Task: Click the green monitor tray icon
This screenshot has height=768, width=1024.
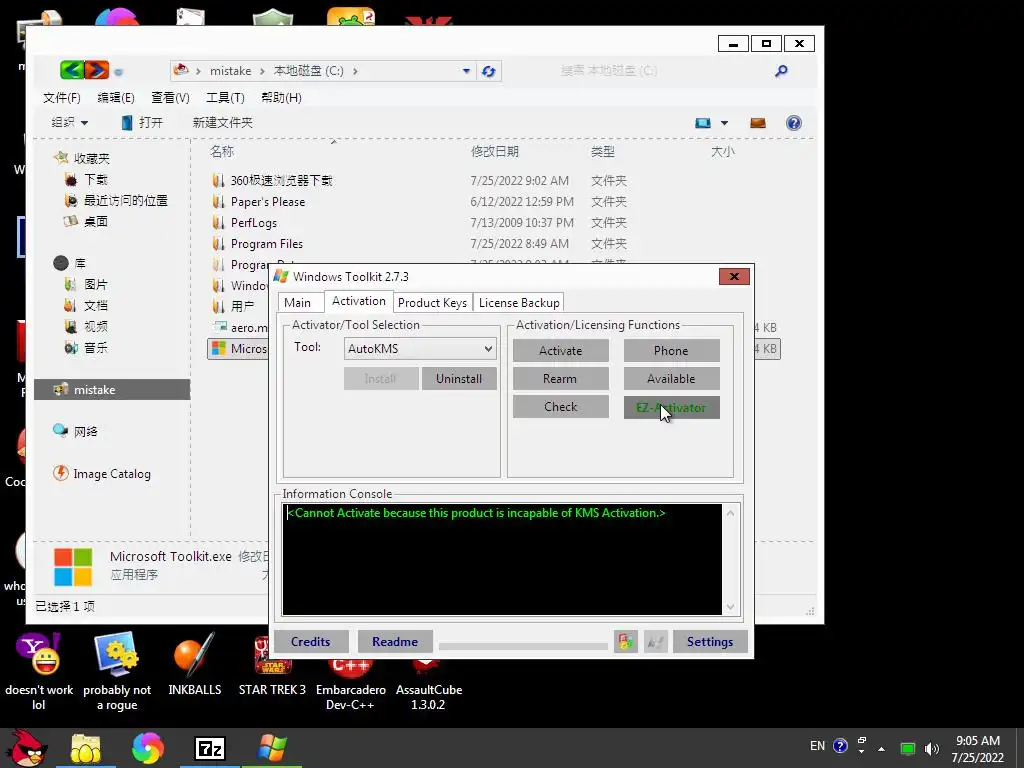Action: pyautogui.click(x=907, y=748)
